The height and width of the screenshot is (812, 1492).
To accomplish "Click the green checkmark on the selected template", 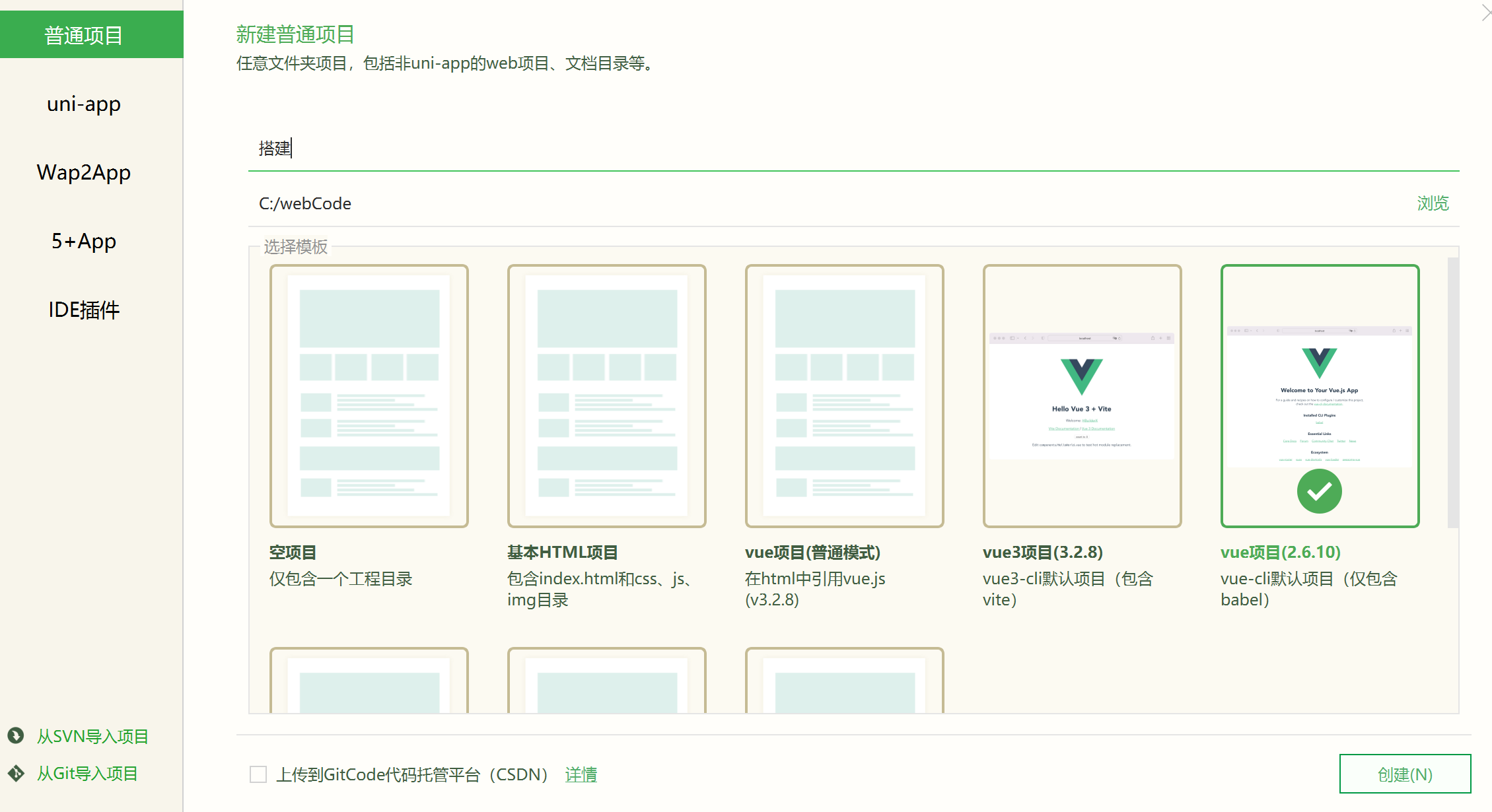I will tap(1319, 491).
